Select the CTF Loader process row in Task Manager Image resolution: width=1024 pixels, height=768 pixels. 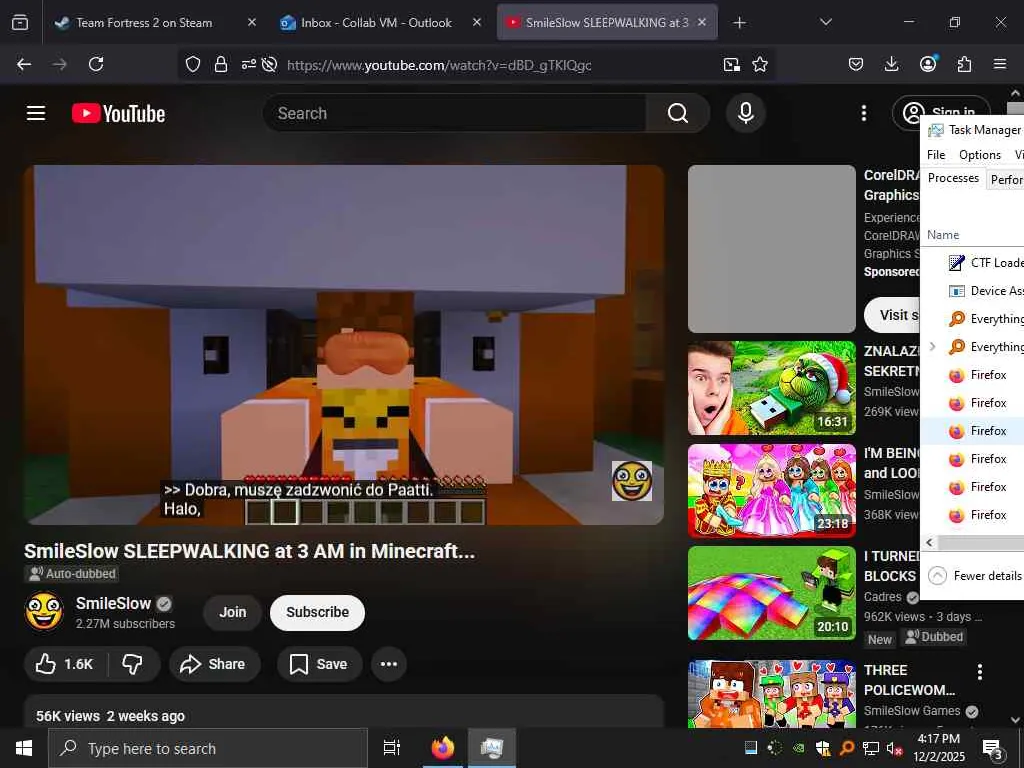972,263
